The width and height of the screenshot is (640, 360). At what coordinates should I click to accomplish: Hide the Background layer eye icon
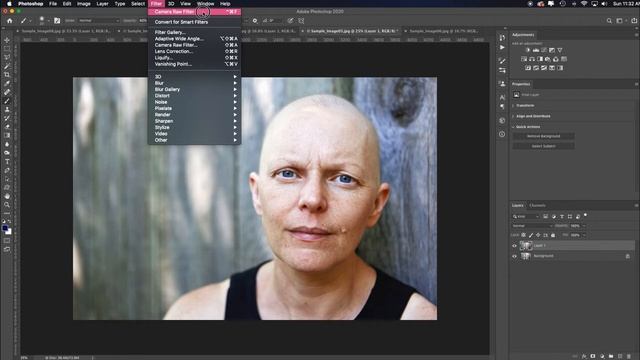click(x=514, y=256)
